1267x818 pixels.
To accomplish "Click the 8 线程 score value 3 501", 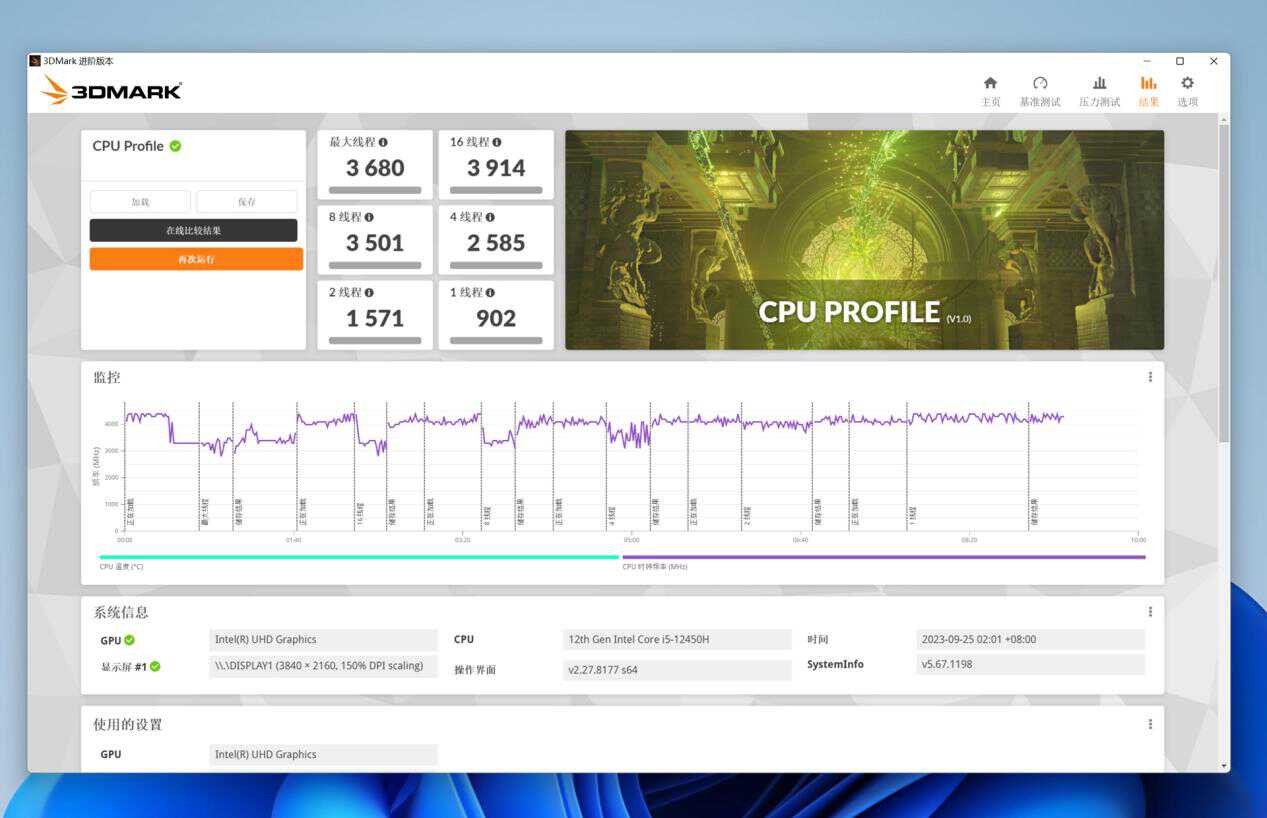I will [375, 243].
